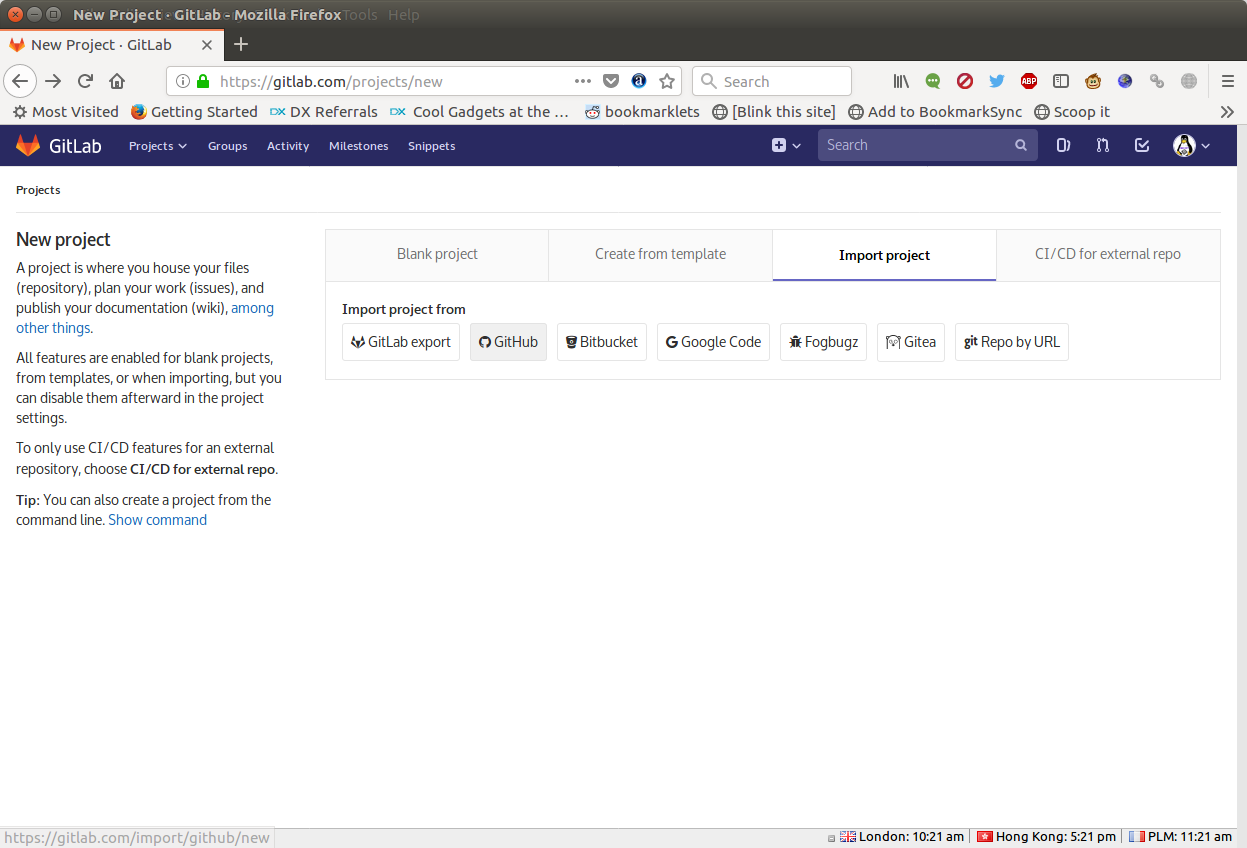Open the plus 'new' dropdown in navbar
1247x848 pixels.
click(x=786, y=145)
